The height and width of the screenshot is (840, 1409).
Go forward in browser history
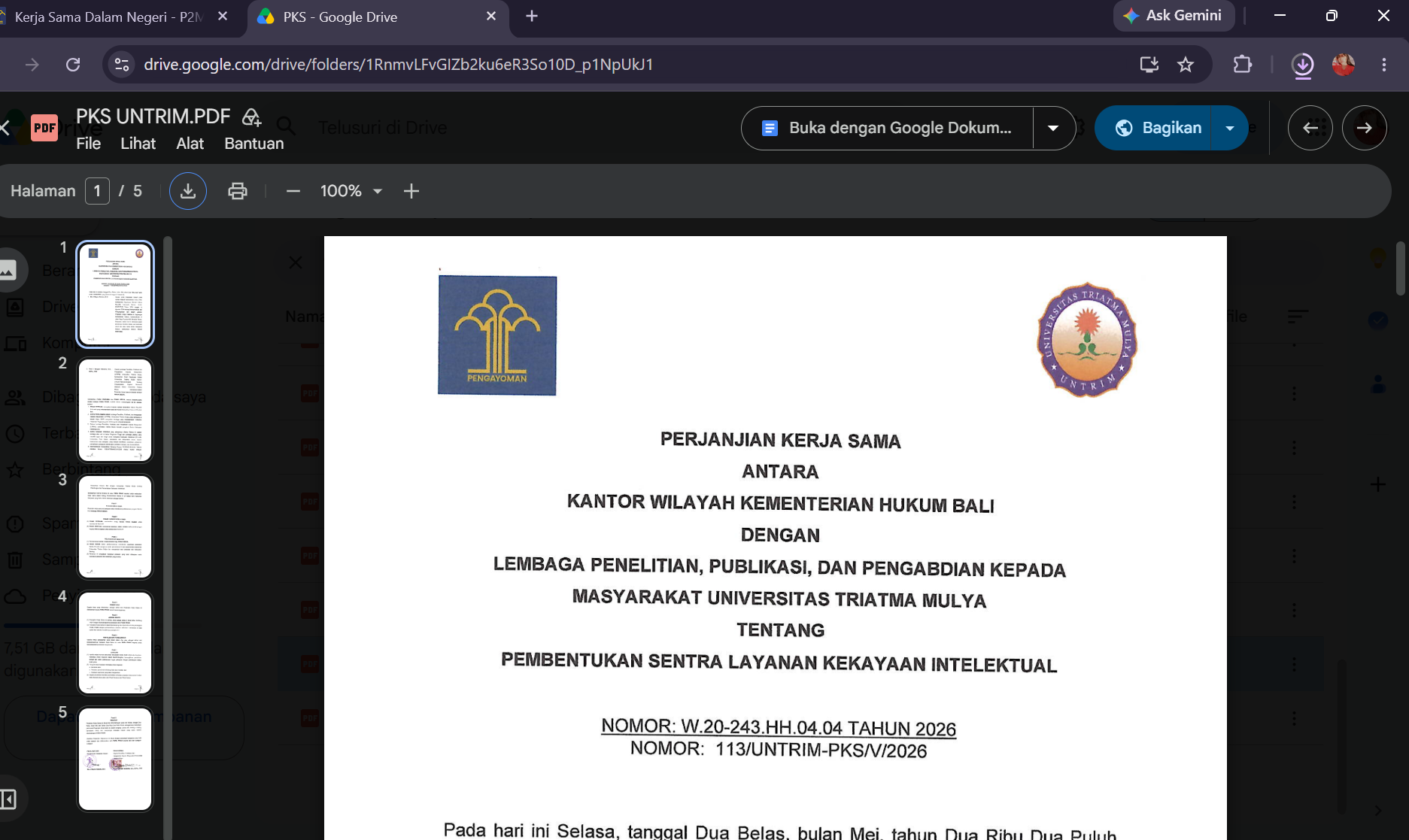click(x=32, y=65)
